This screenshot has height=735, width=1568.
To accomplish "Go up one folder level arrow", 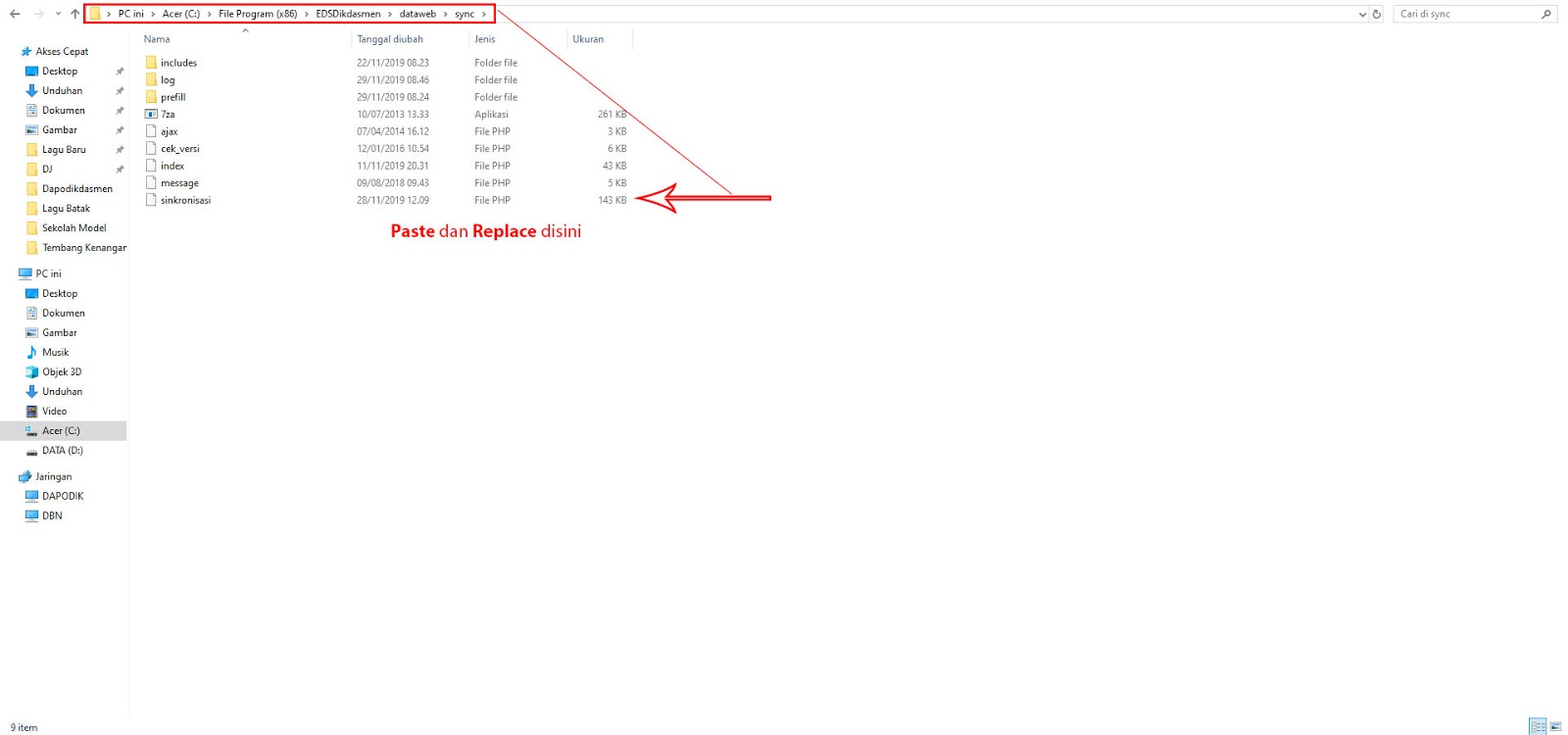I will click(74, 14).
